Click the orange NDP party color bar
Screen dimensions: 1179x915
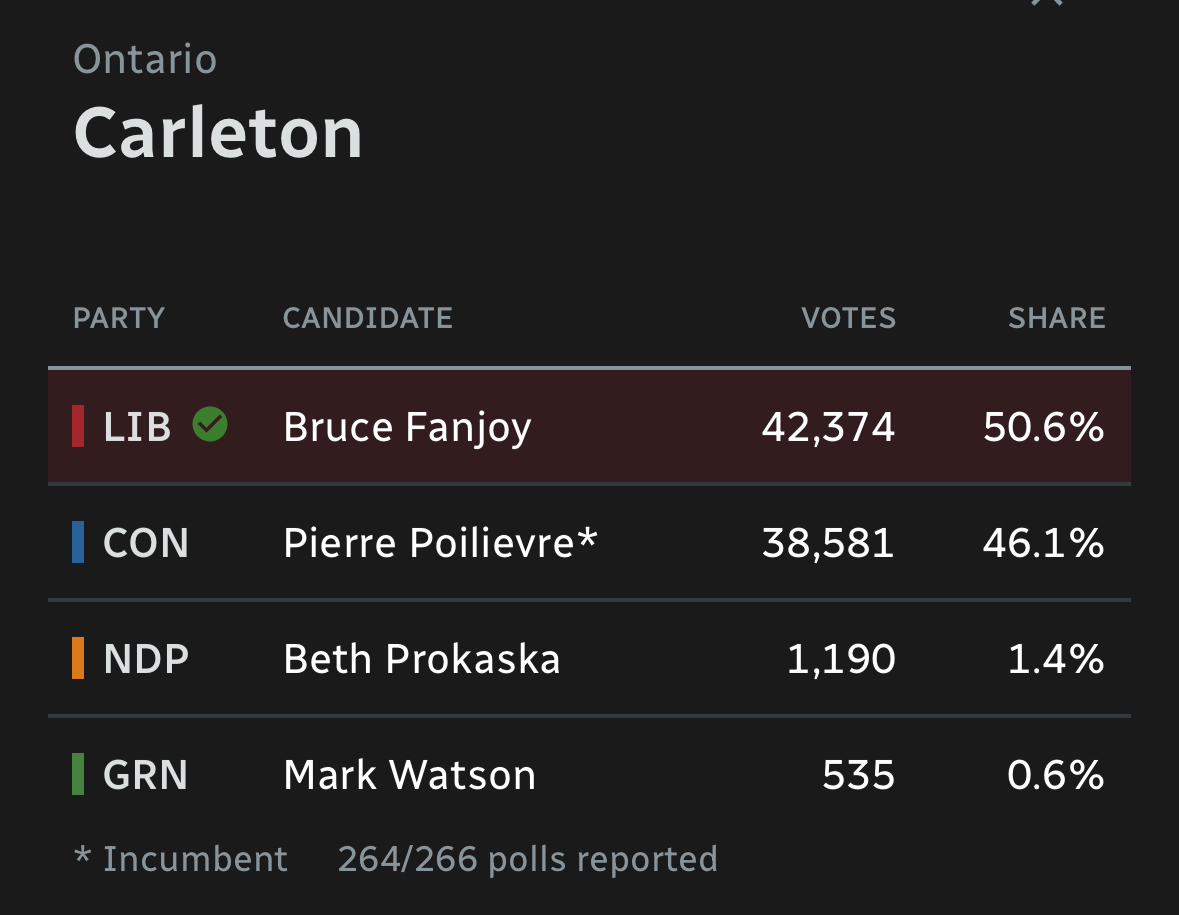pyautogui.click(x=78, y=659)
